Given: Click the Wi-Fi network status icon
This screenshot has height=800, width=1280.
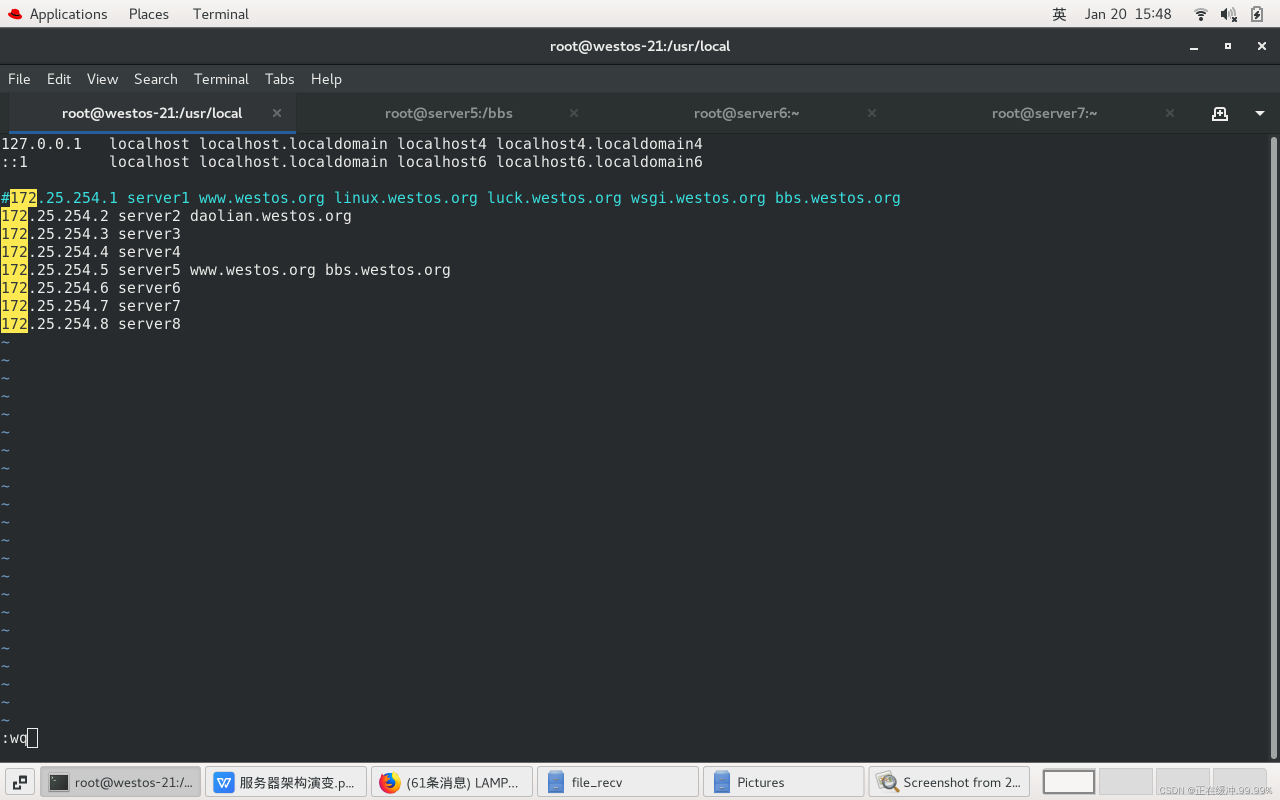Looking at the screenshot, I should pyautogui.click(x=1201, y=14).
